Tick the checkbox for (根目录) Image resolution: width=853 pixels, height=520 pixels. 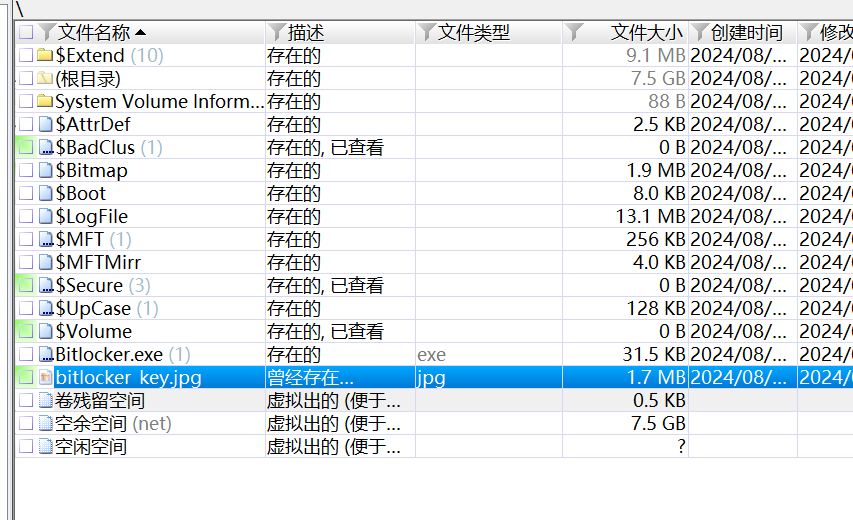coord(26,78)
